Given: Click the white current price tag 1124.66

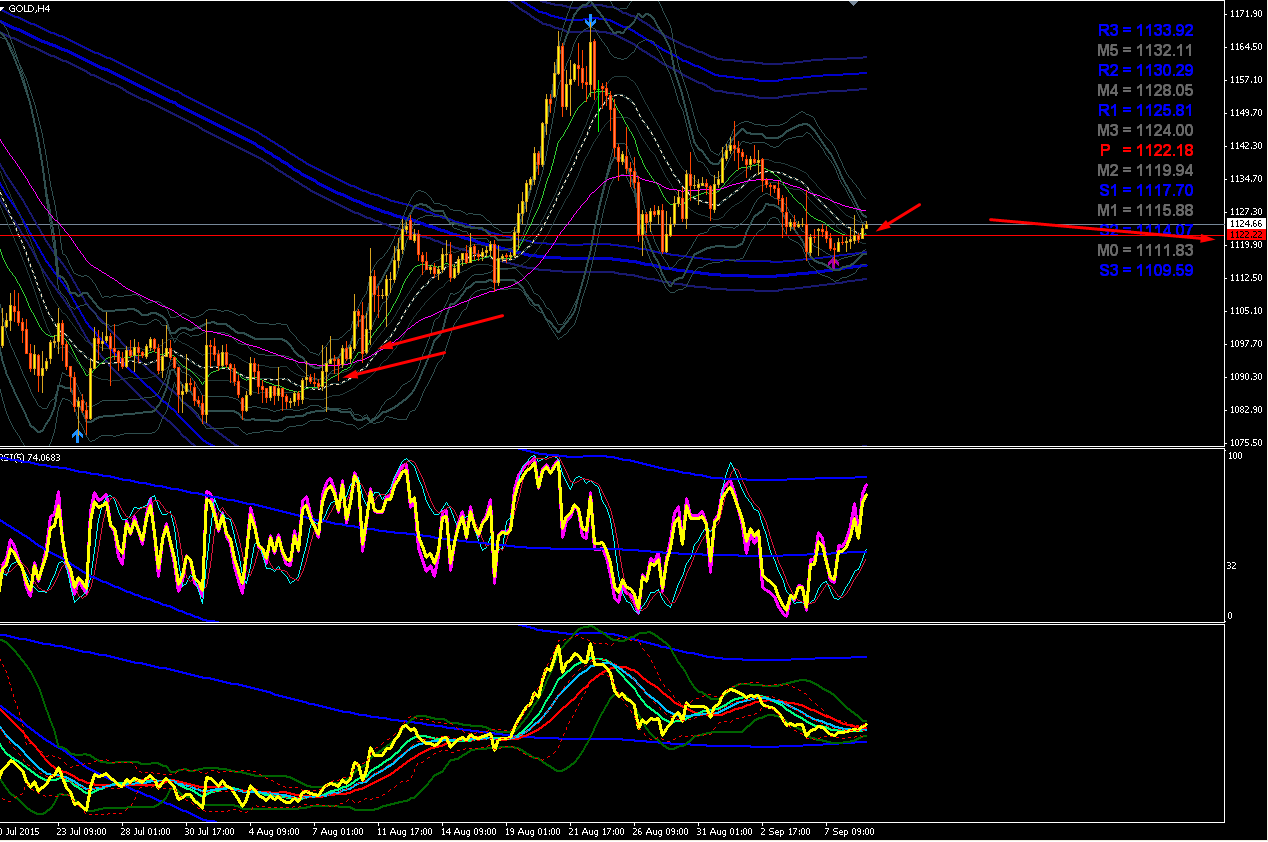Looking at the screenshot, I should click(x=1246, y=224).
